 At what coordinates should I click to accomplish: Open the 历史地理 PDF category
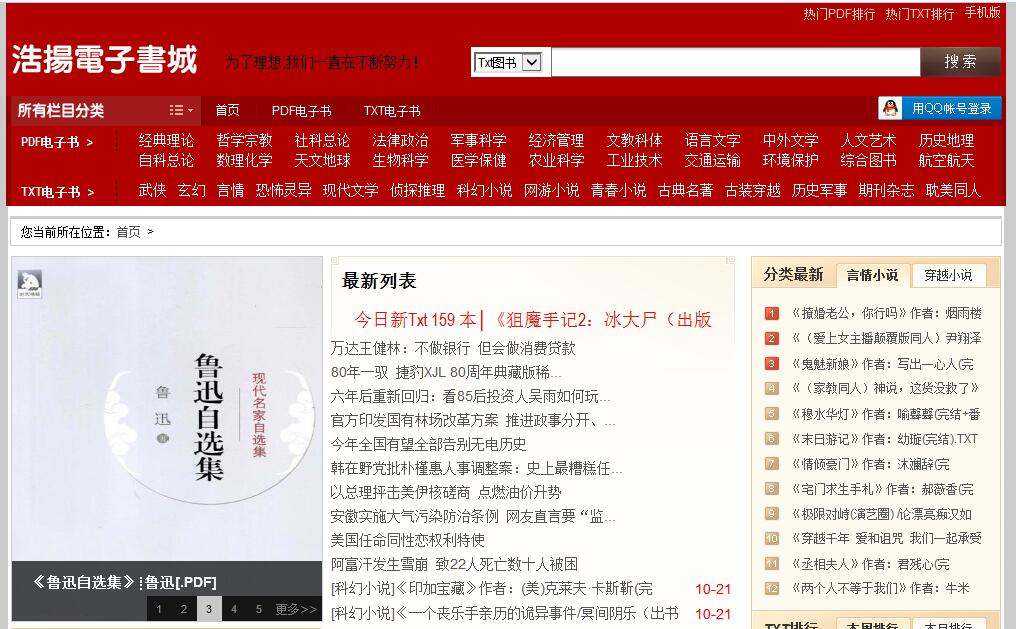tap(946, 141)
